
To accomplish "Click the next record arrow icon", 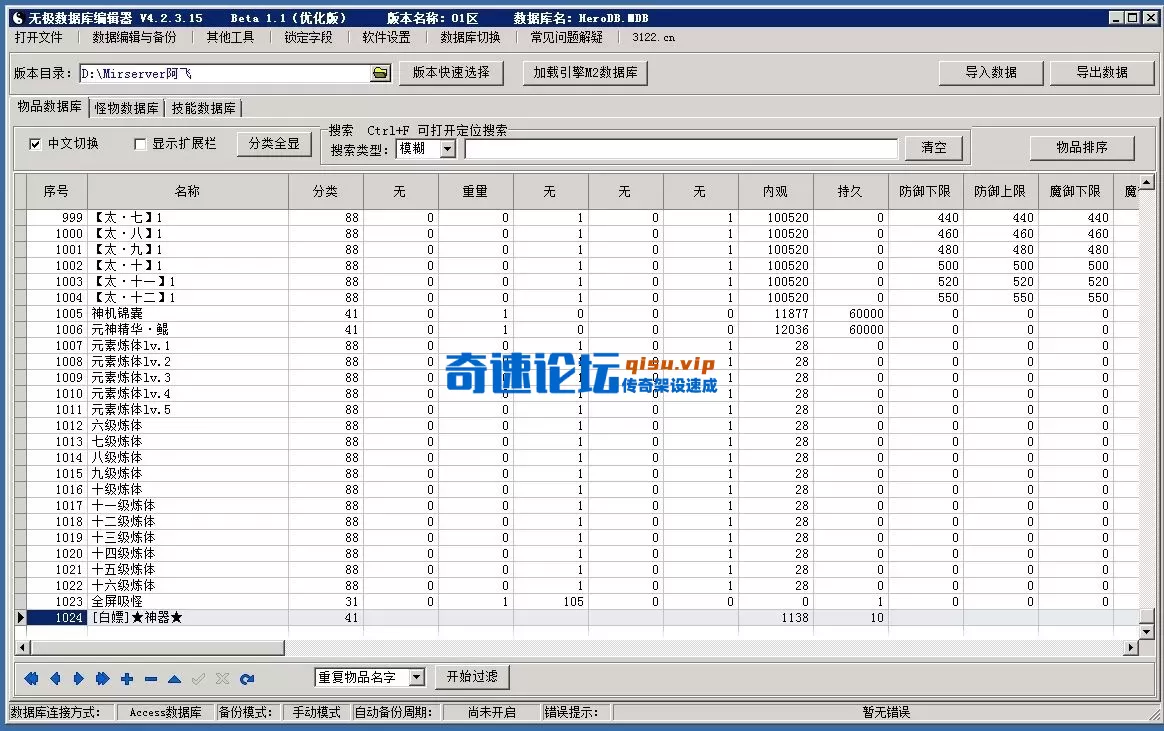I will tap(78, 678).
